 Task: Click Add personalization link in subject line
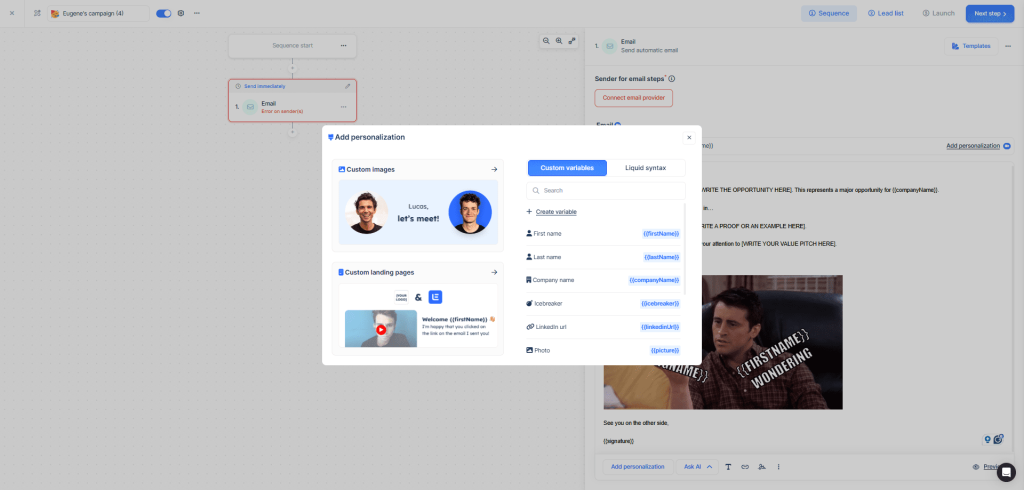(x=972, y=146)
